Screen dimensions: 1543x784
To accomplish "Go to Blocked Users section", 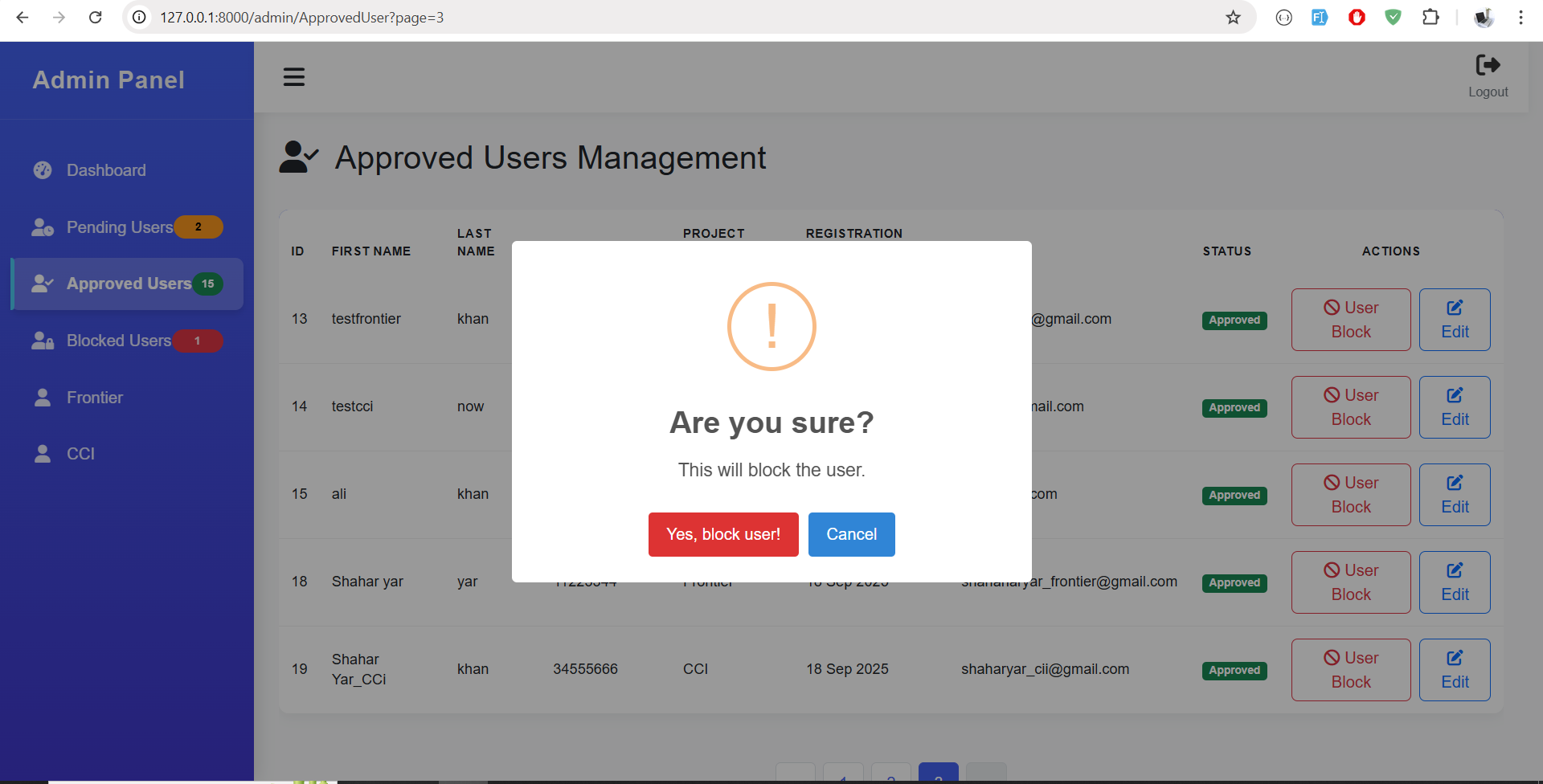I will tap(118, 341).
